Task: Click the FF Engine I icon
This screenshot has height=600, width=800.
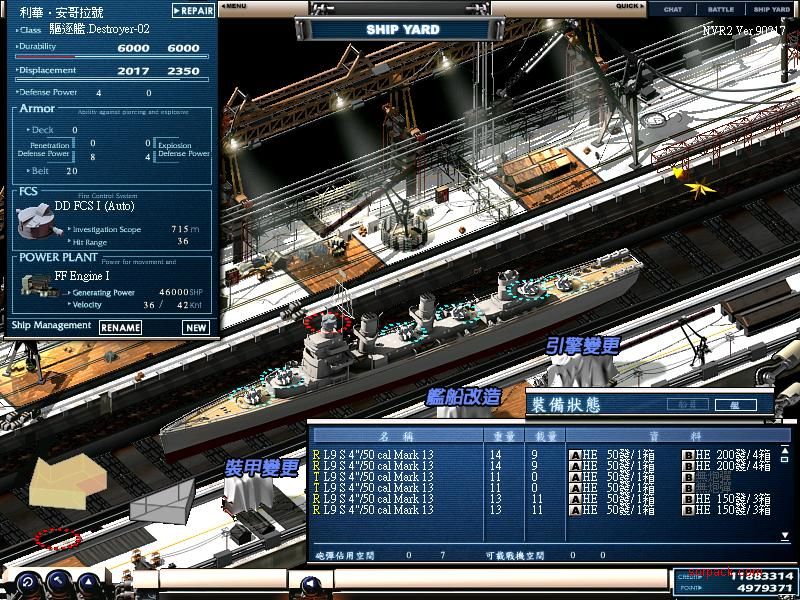Action: (x=34, y=284)
